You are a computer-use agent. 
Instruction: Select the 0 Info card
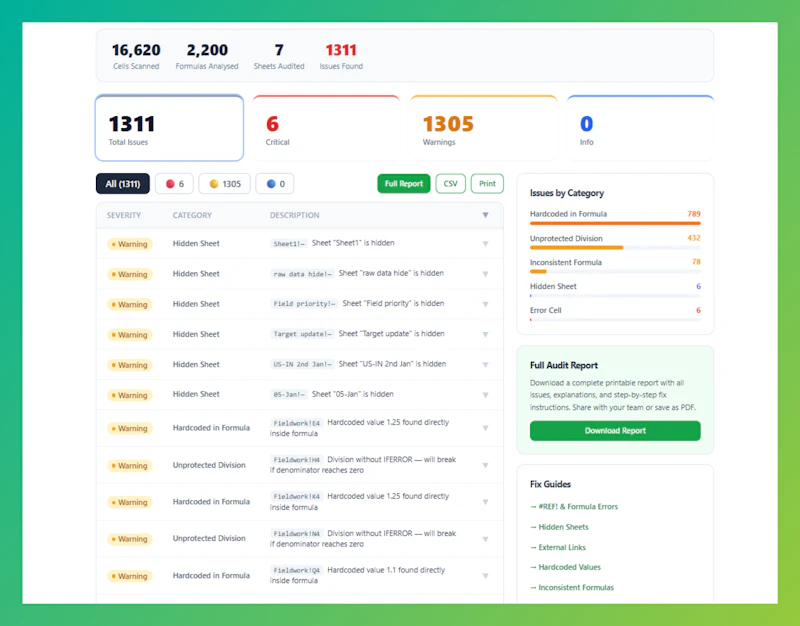(640, 128)
